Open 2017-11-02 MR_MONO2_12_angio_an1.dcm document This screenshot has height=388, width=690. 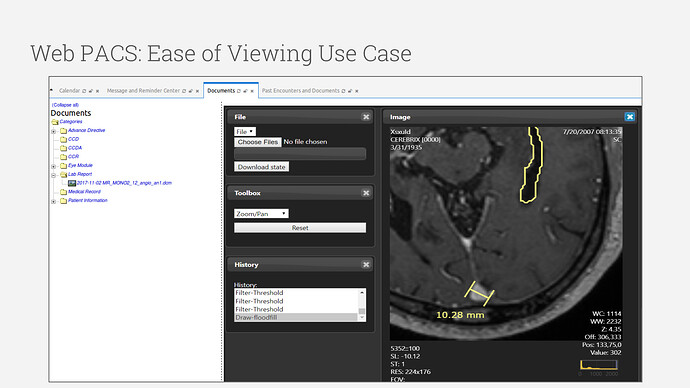124,183
